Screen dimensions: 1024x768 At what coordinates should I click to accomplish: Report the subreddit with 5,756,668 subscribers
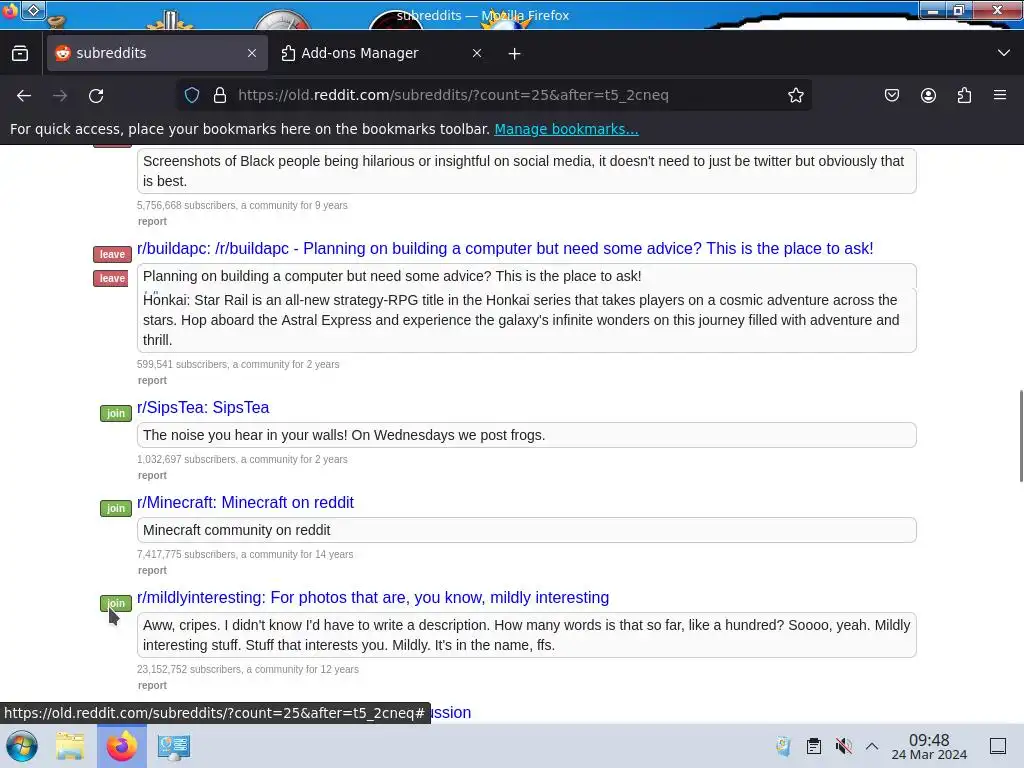pyautogui.click(x=152, y=221)
